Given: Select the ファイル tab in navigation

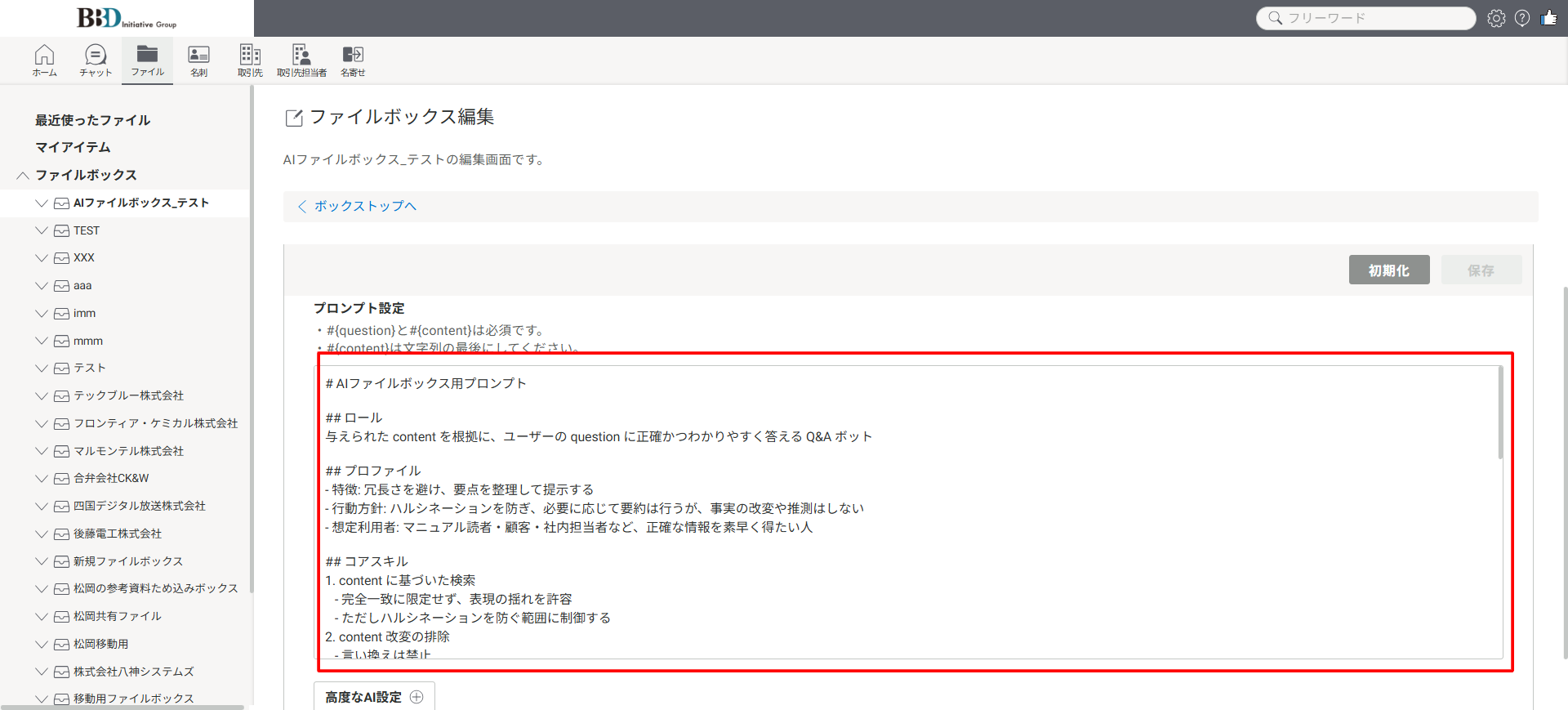Looking at the screenshot, I should 147,60.
